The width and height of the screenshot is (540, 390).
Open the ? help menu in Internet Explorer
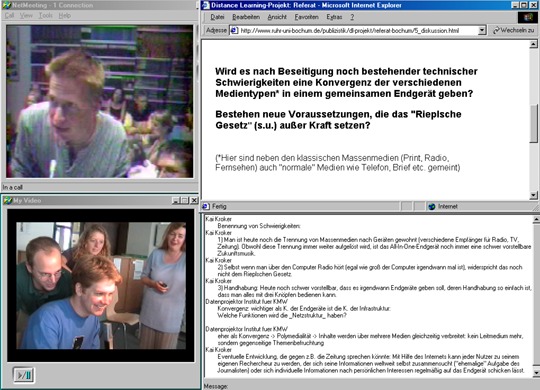coord(352,17)
